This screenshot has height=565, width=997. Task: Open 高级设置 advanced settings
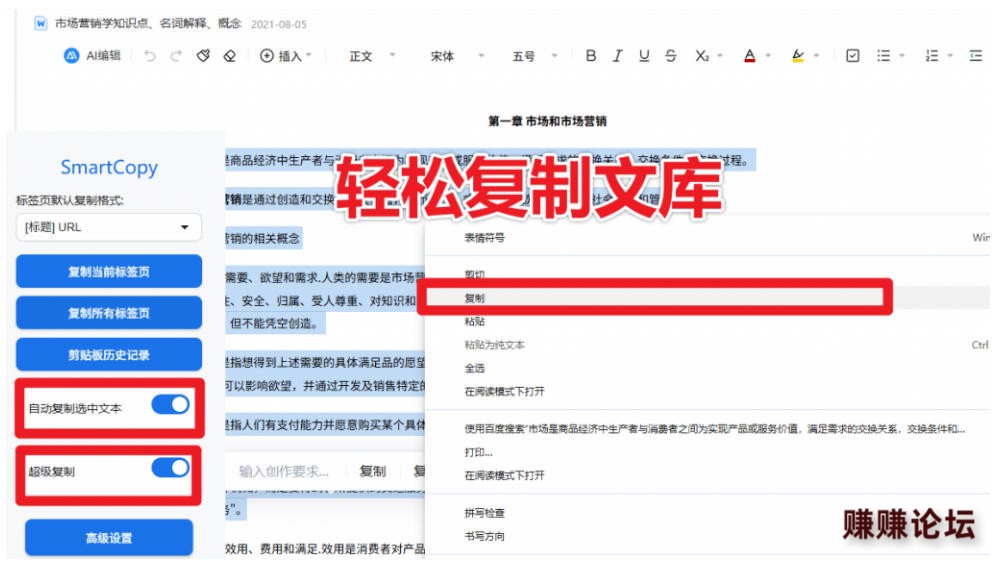tap(109, 538)
